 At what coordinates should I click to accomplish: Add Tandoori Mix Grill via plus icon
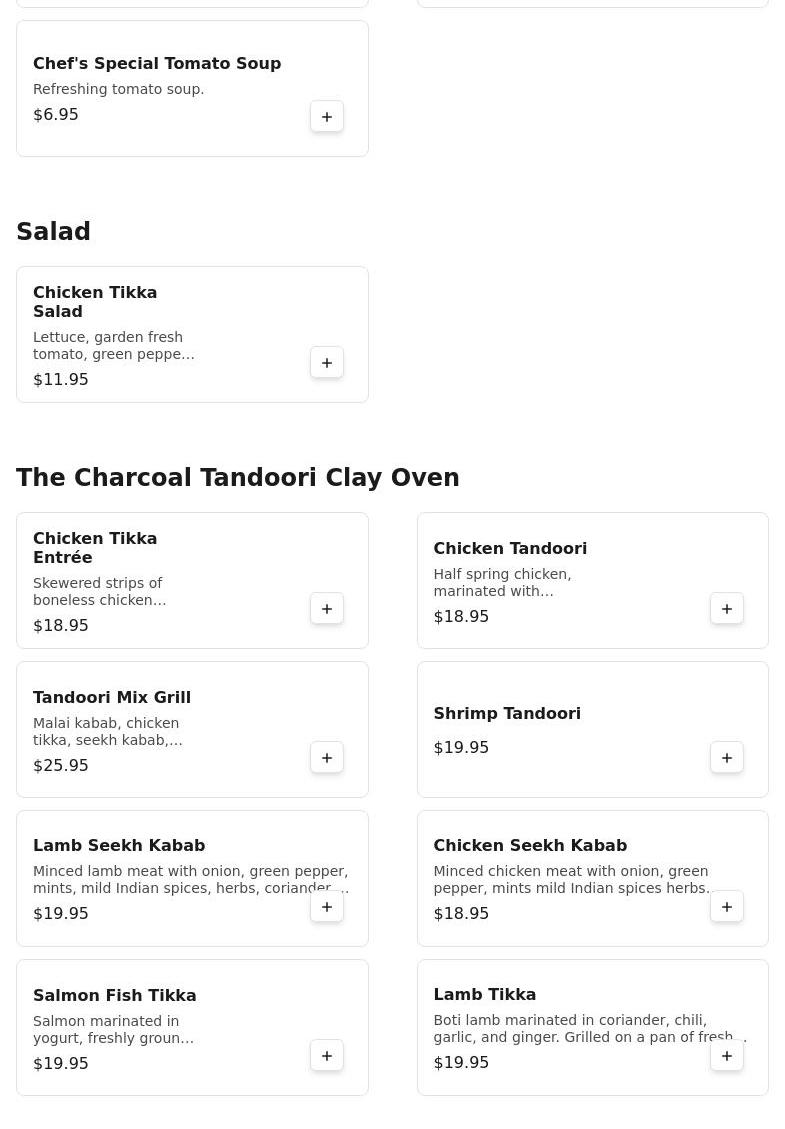(327, 758)
